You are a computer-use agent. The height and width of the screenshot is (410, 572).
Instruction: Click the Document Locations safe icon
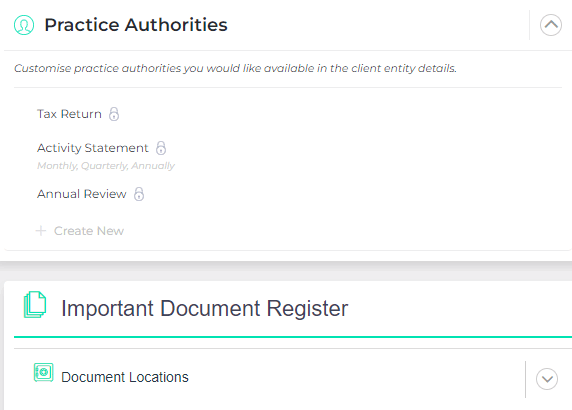pos(44,372)
